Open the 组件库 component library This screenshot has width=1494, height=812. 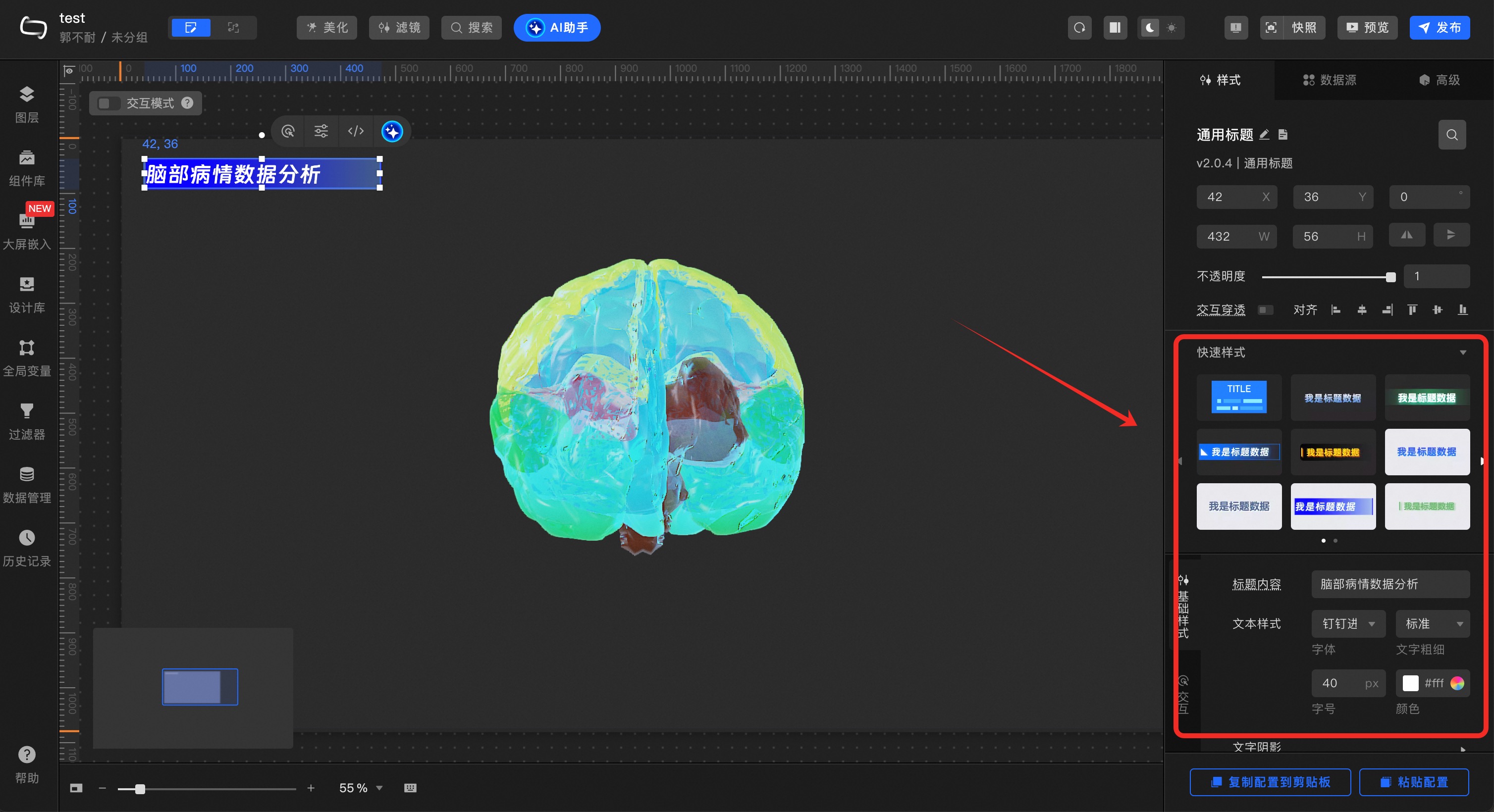(27, 167)
